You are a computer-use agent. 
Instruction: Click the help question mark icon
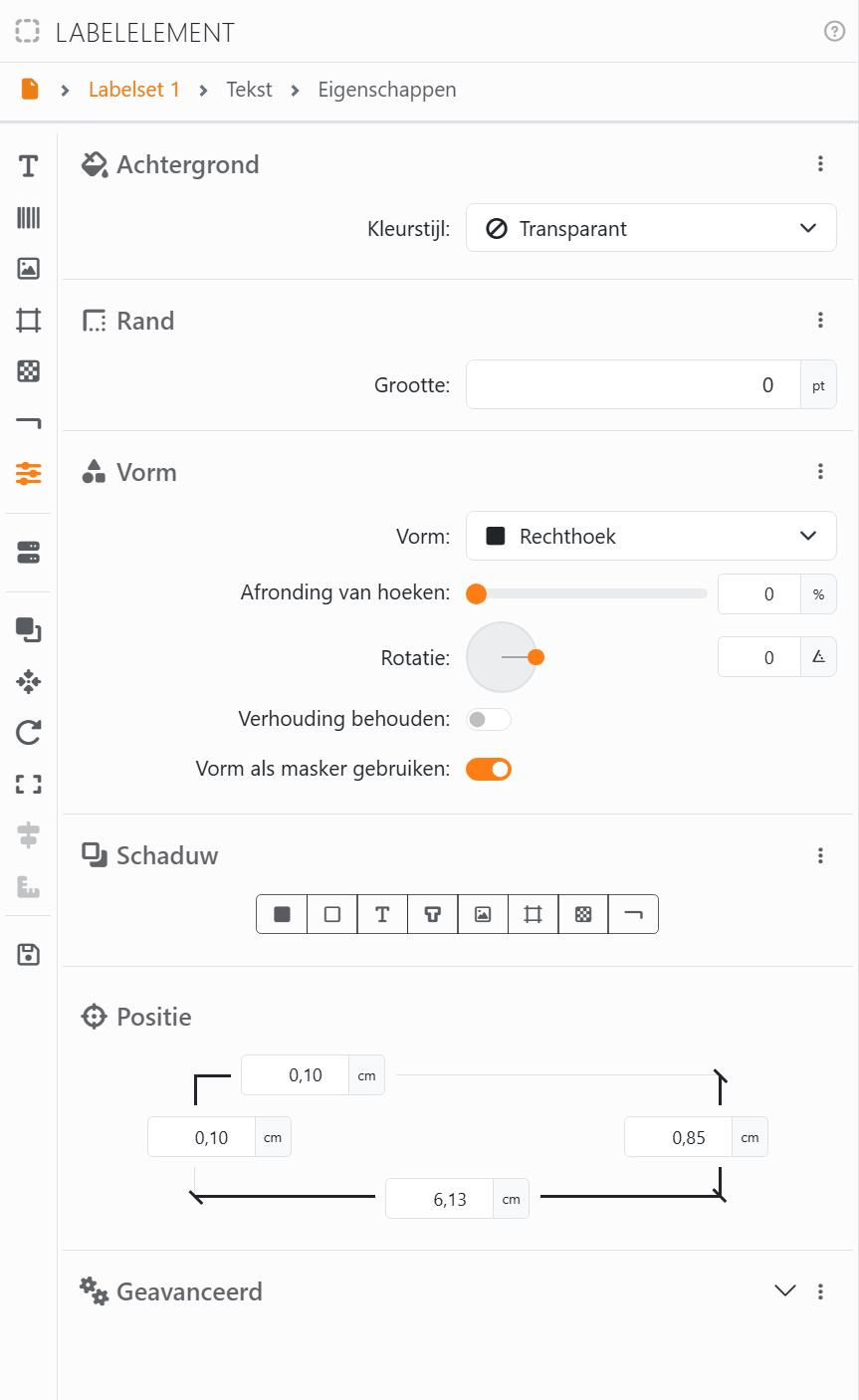click(834, 32)
